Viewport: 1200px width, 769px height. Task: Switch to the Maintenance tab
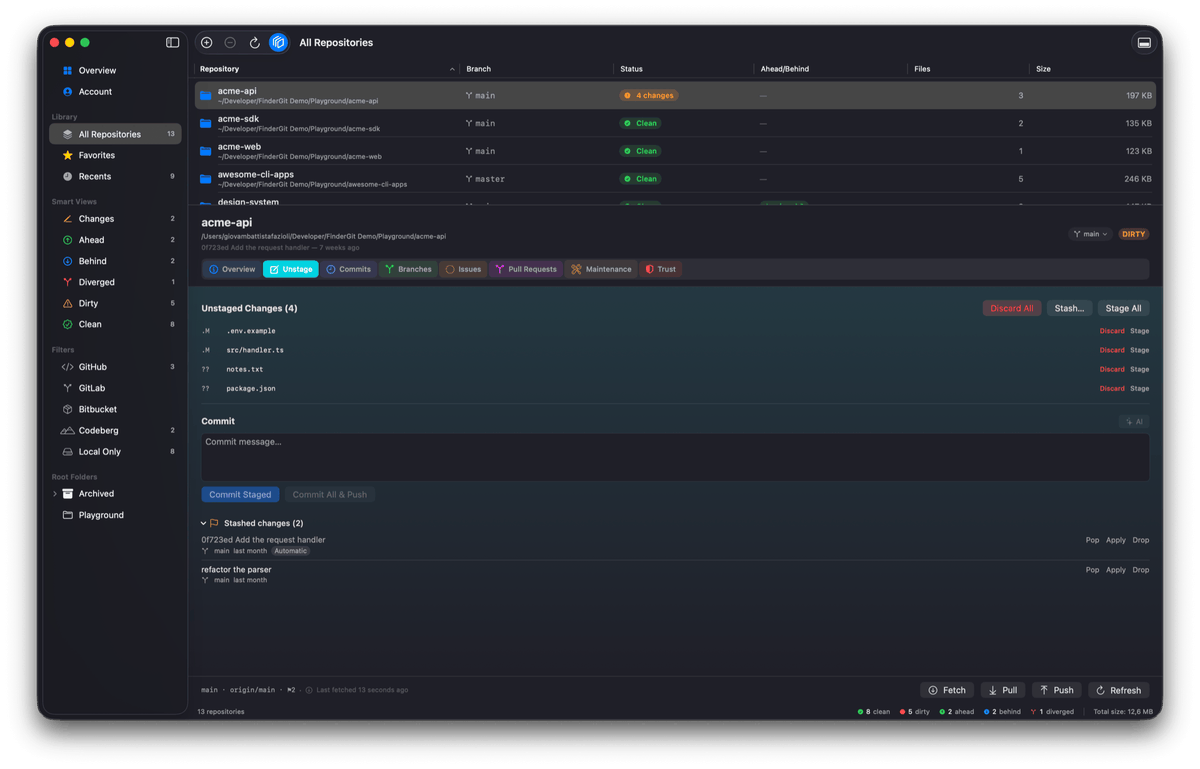601,269
